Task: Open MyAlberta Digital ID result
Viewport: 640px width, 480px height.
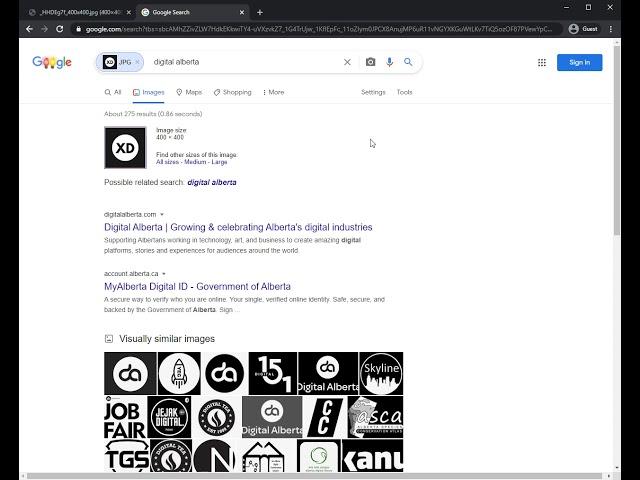Action: coord(197,287)
